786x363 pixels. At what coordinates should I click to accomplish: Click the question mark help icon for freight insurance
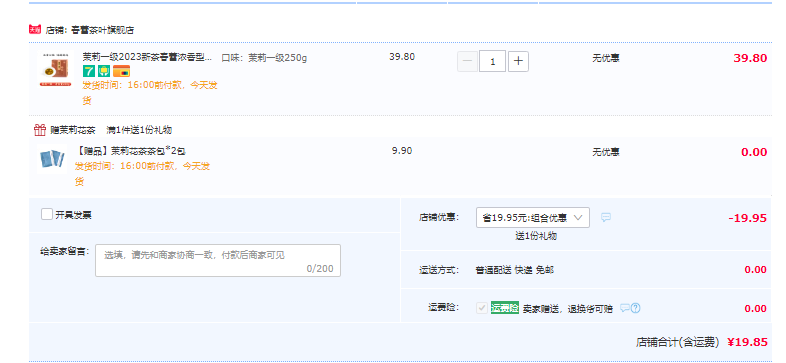click(x=635, y=308)
